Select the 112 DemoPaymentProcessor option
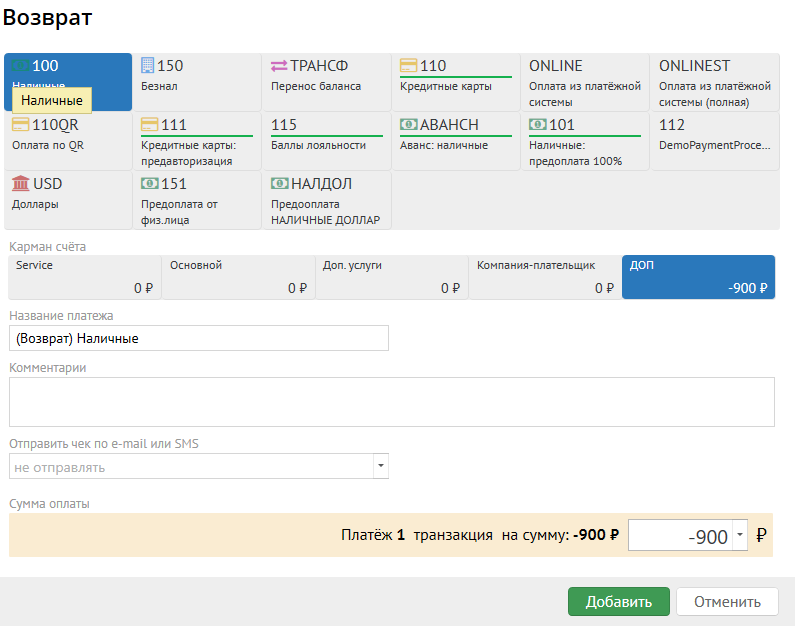Screen dimensions: 795x626 click(714, 141)
